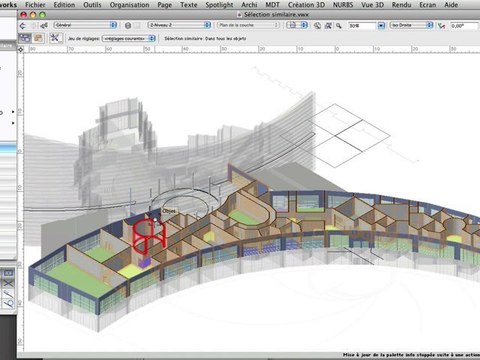Click the rotation angle 0,00° field
Screen dimensions: 480x360
pyautogui.click(x=464, y=25)
